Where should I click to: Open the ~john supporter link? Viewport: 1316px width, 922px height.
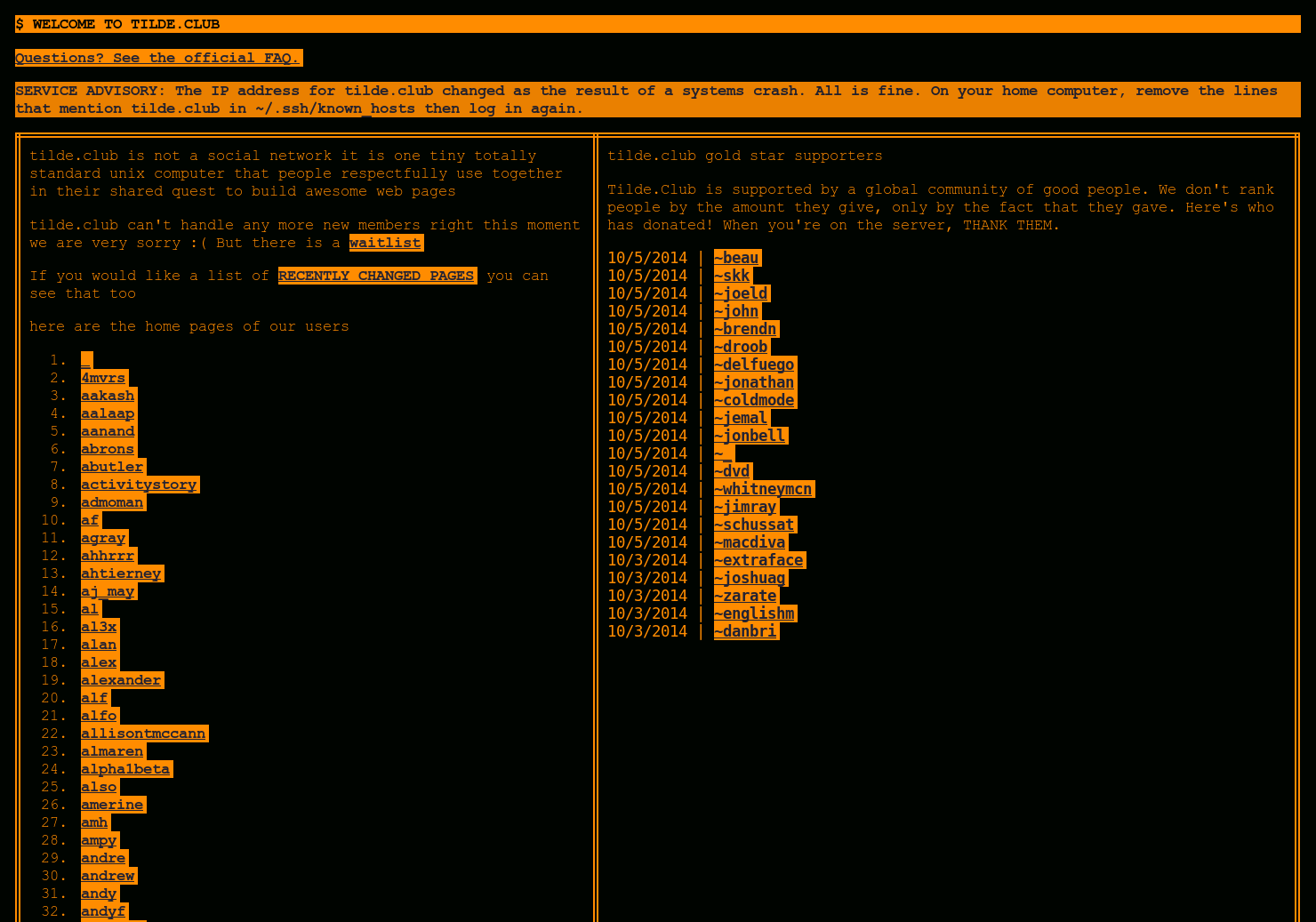[736, 311]
